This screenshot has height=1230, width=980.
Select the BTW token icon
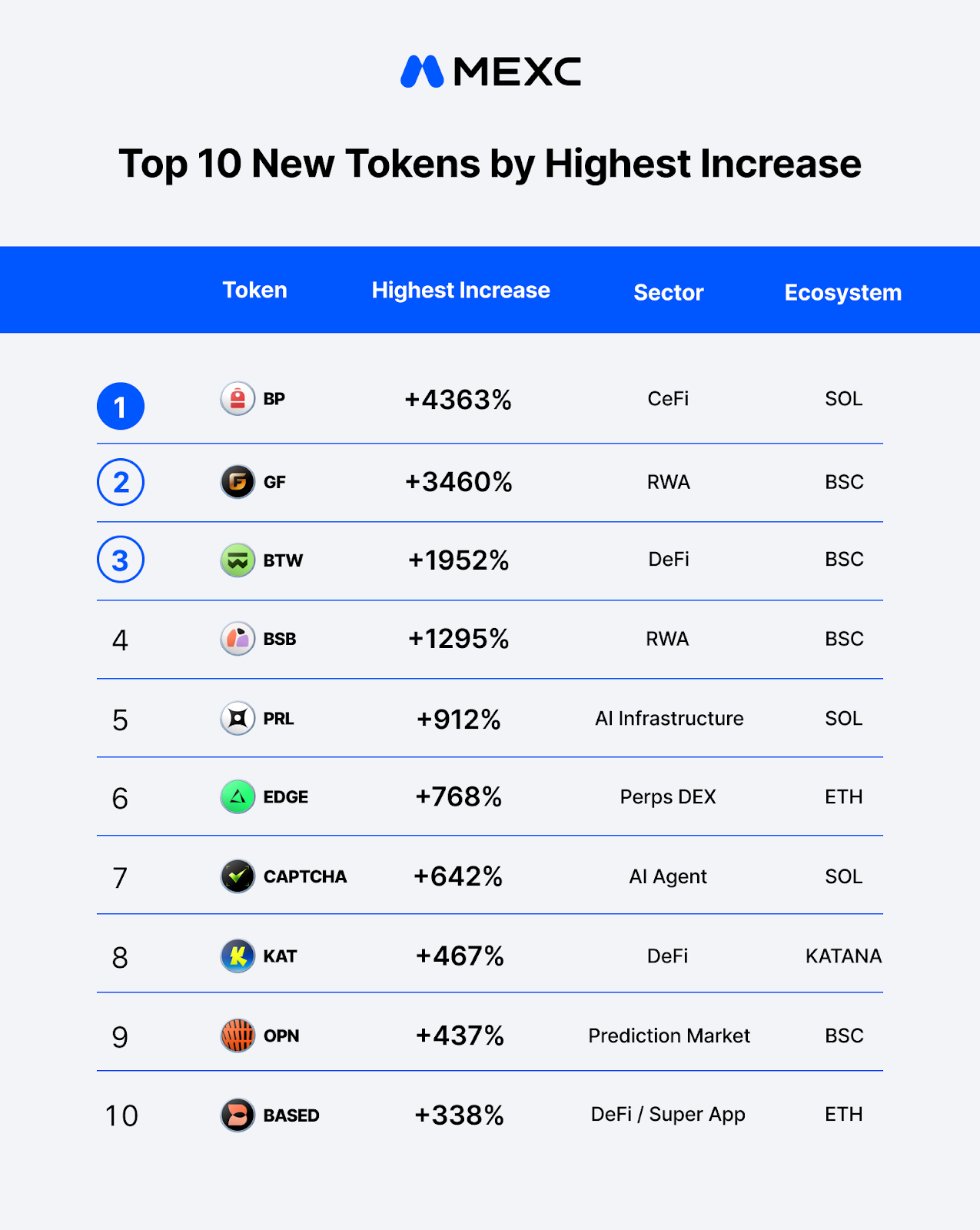tap(238, 560)
